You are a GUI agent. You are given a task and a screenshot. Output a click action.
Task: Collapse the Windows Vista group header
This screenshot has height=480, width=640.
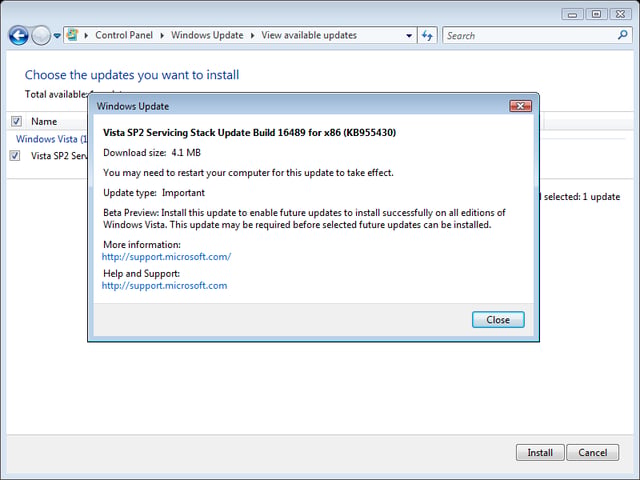click(x=51, y=139)
